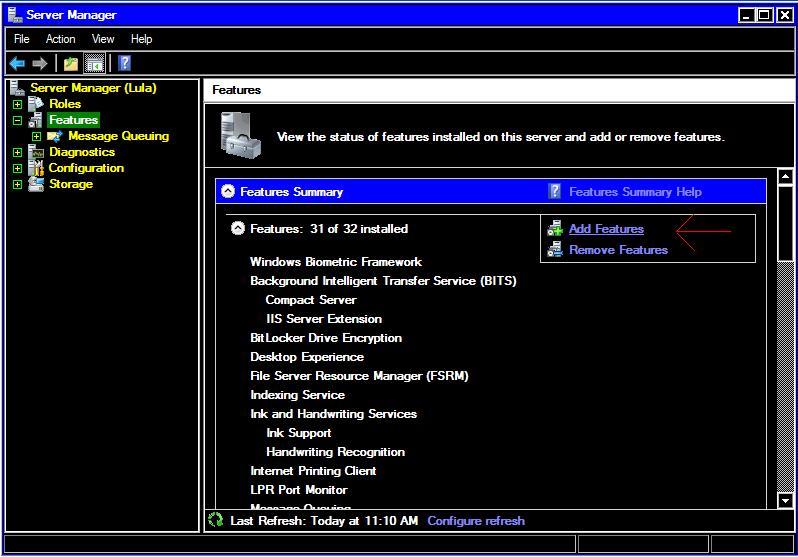The height and width of the screenshot is (557, 798).
Task: Select the Storage tree item
Action: click(71, 184)
